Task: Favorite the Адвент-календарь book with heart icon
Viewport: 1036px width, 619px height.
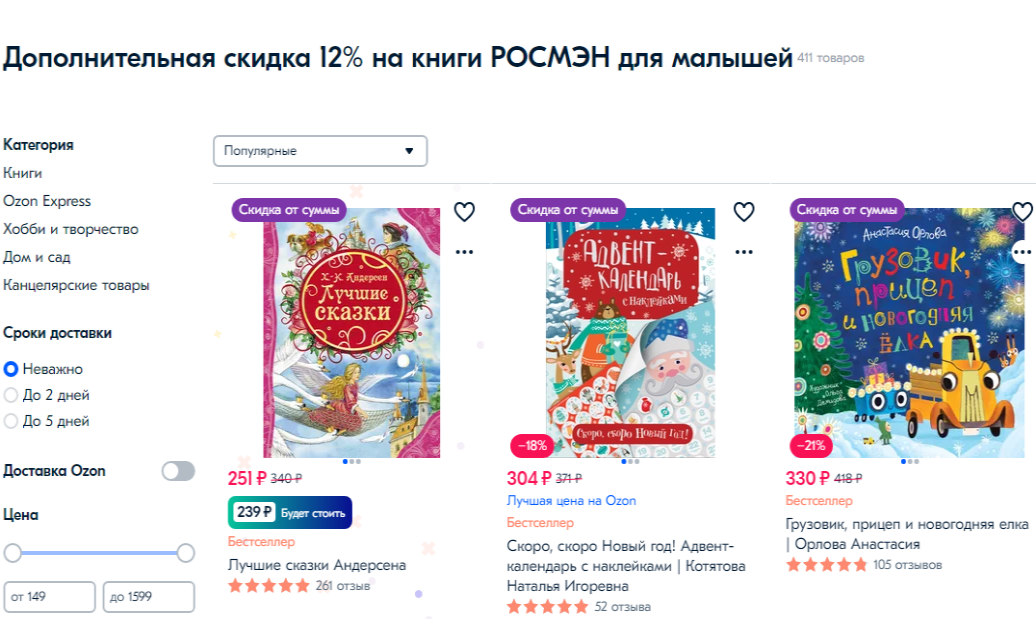Action: pos(744,211)
